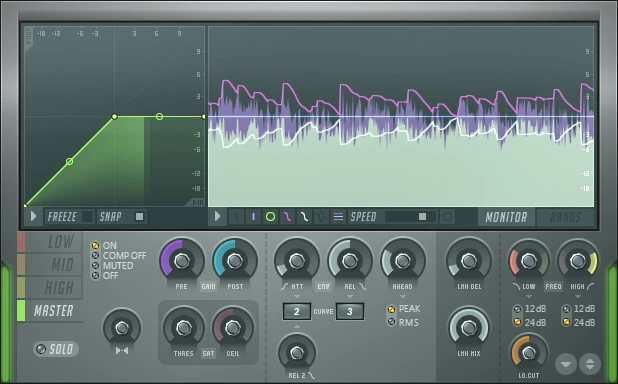
Task: Toggle the white curve display icon
Action: pyautogui.click(x=304, y=216)
